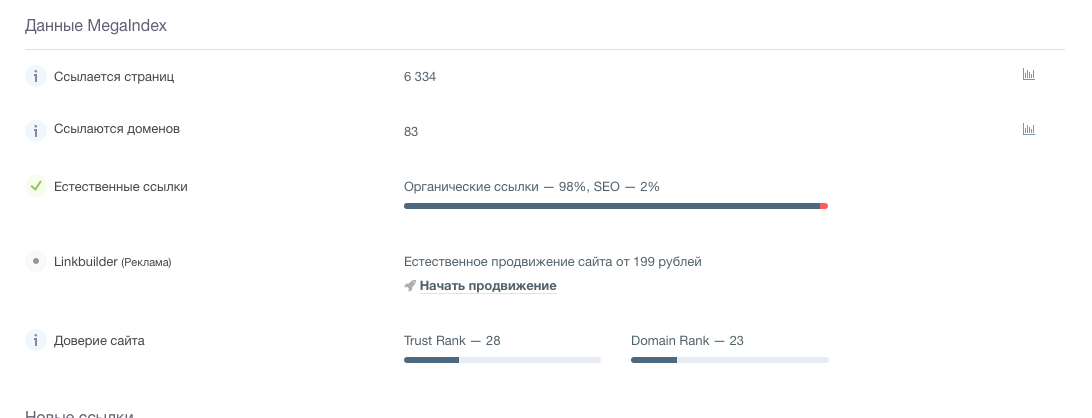This screenshot has height=418, width=1092.
Task: Click grey dot icon beside Linkbuilder
Action: [36, 261]
